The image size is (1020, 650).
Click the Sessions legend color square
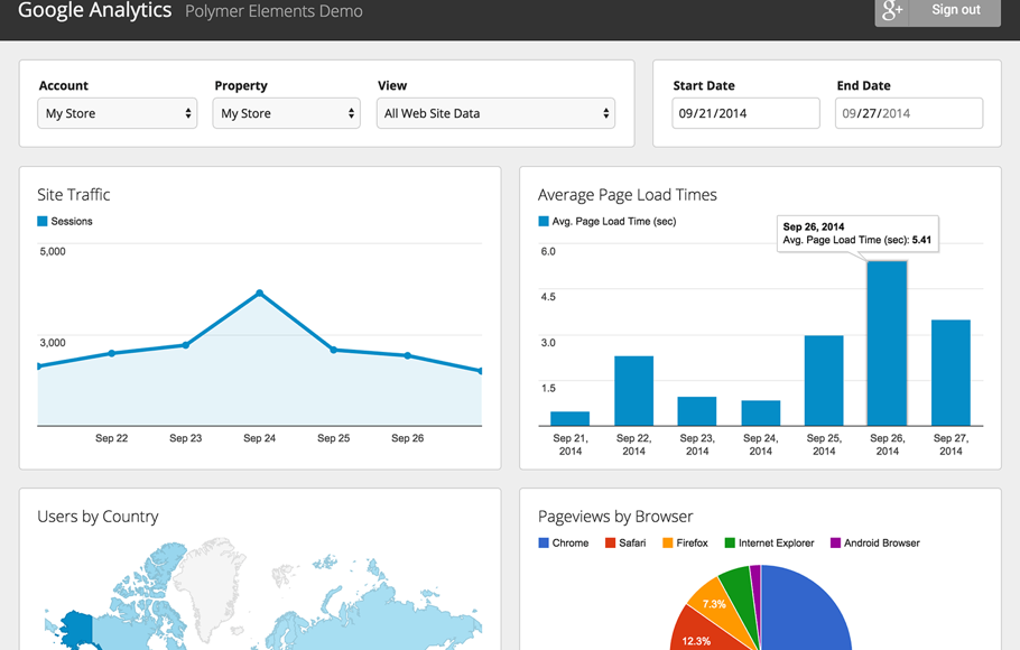42,221
